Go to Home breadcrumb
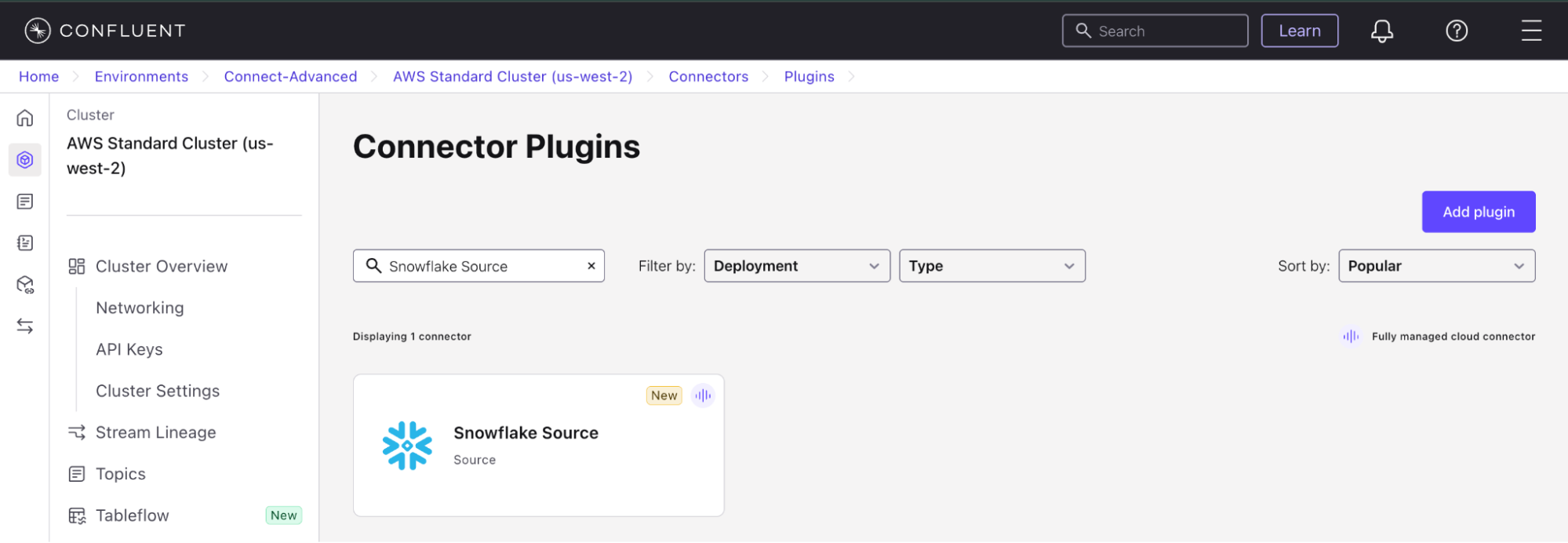The width and height of the screenshot is (1568, 543). click(x=38, y=76)
